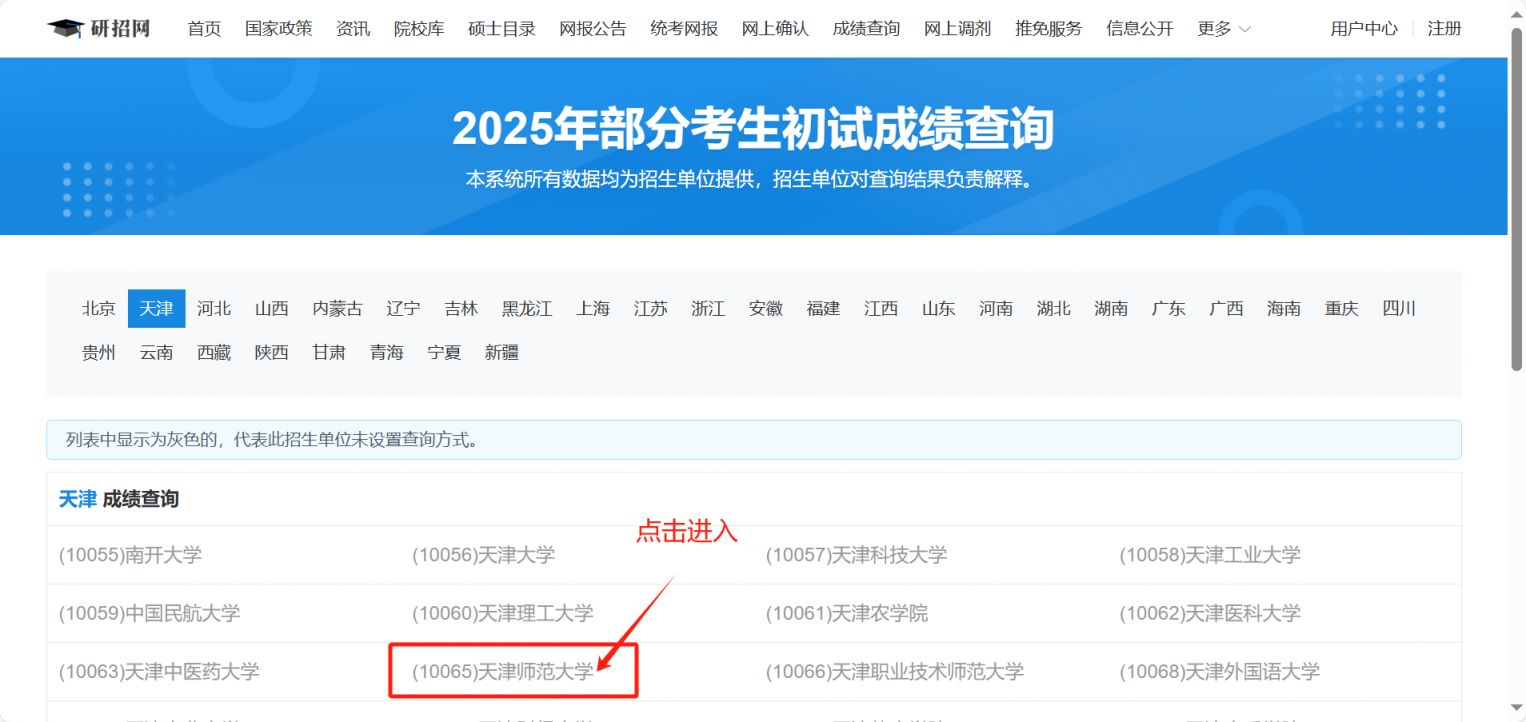Click (10059)中国民航大学

tap(150, 613)
